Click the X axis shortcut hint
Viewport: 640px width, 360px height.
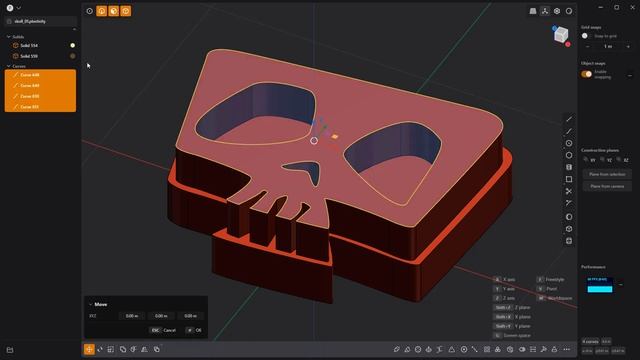coord(504,280)
